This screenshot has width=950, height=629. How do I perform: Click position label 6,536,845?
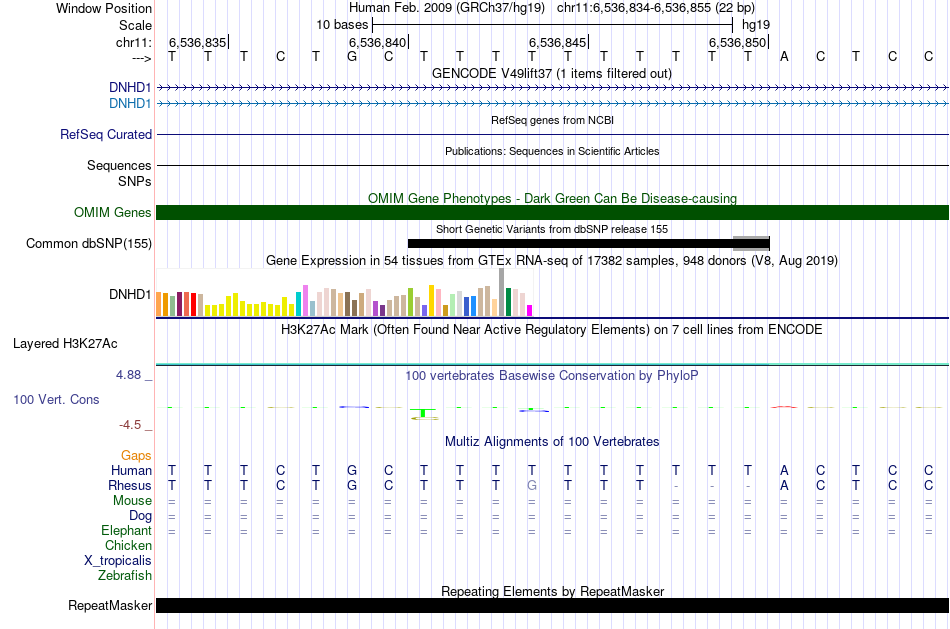[557, 42]
